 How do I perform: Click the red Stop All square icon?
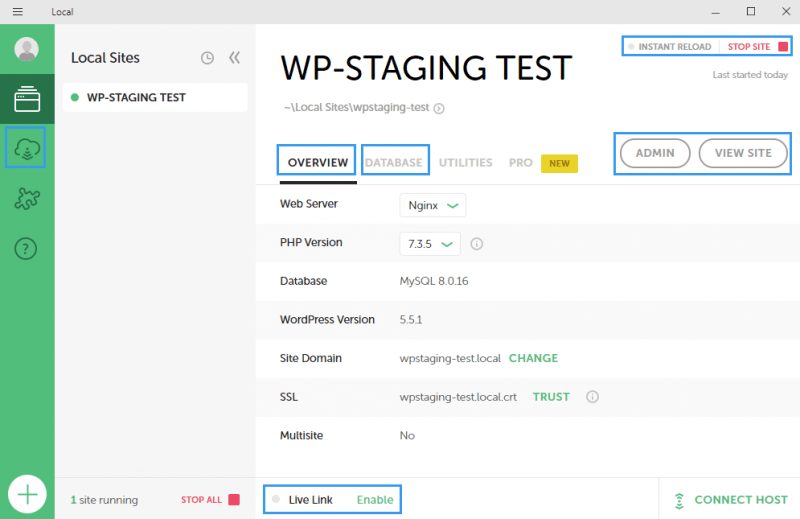click(x=234, y=499)
